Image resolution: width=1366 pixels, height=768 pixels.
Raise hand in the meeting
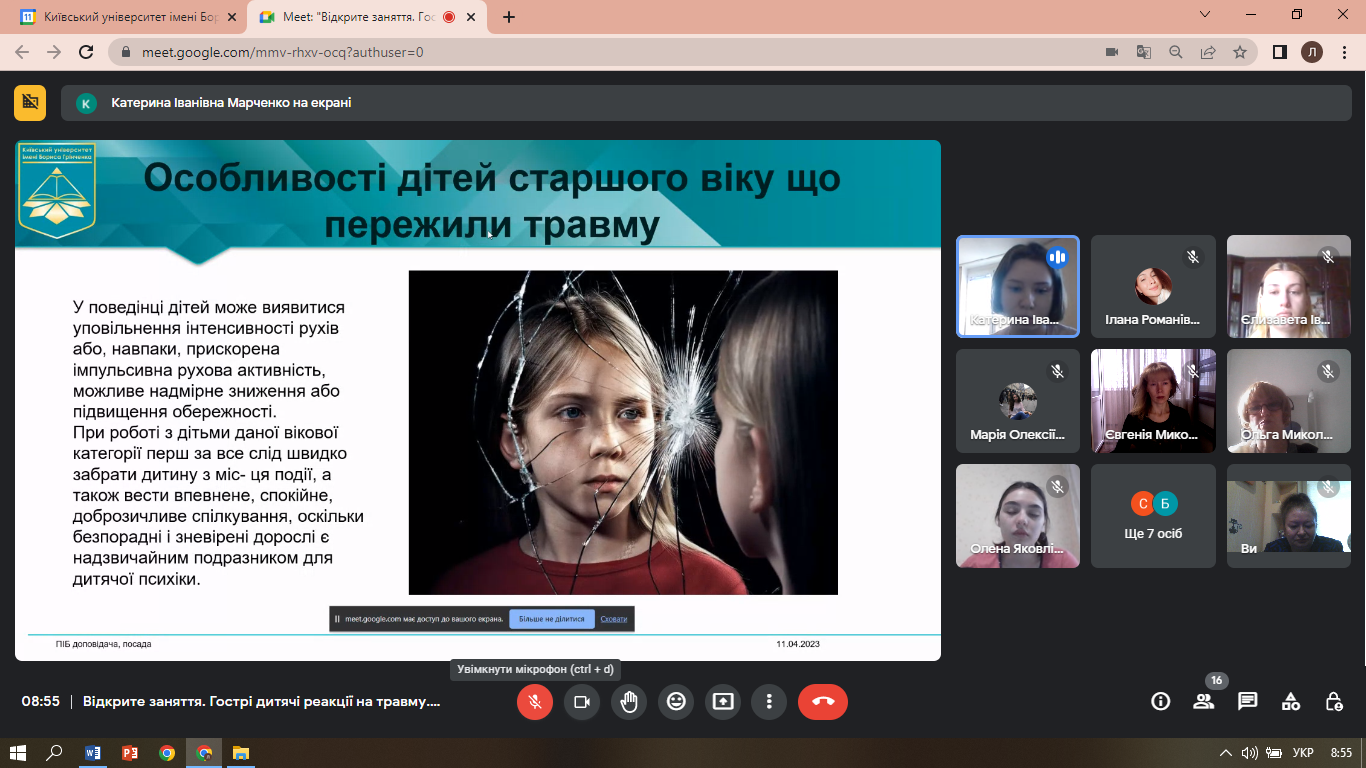pos(629,702)
